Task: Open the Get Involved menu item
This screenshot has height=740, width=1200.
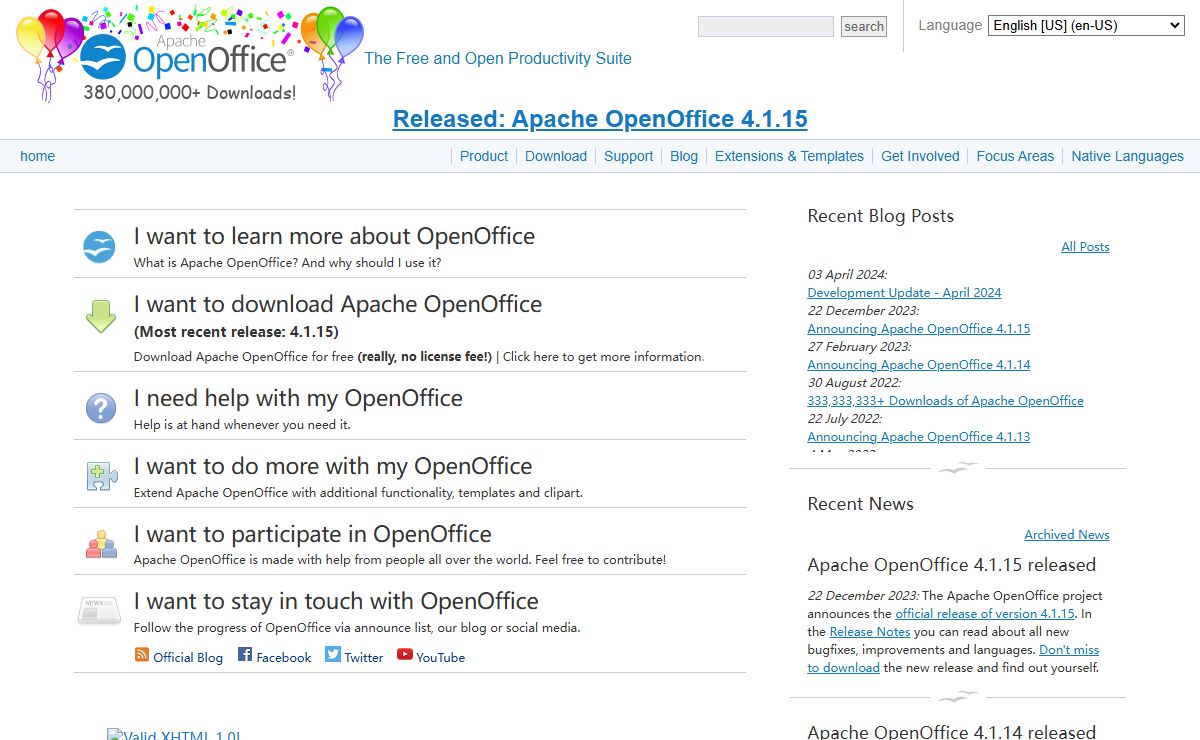Action: click(920, 156)
